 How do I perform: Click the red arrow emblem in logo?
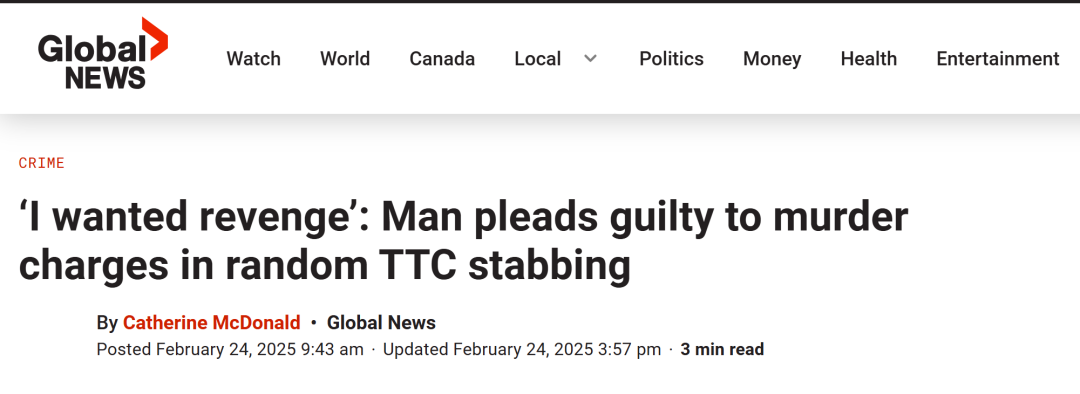click(155, 37)
